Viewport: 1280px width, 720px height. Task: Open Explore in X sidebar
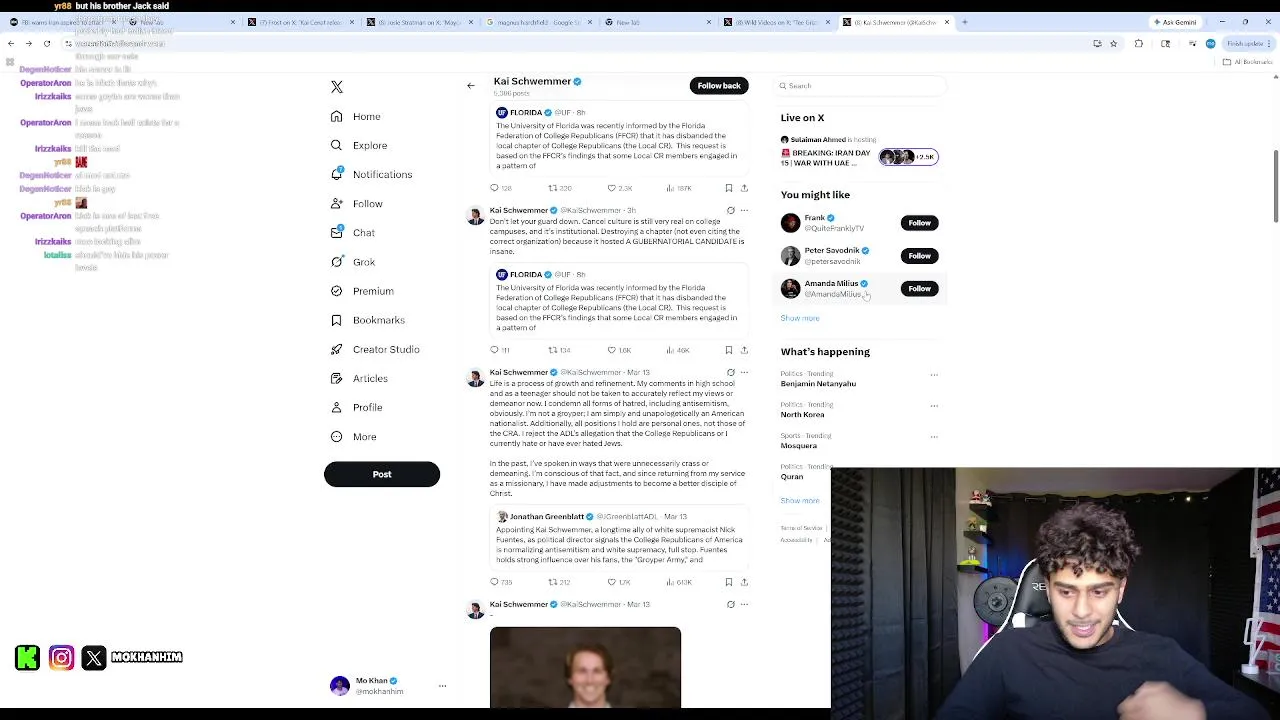tap(359, 146)
